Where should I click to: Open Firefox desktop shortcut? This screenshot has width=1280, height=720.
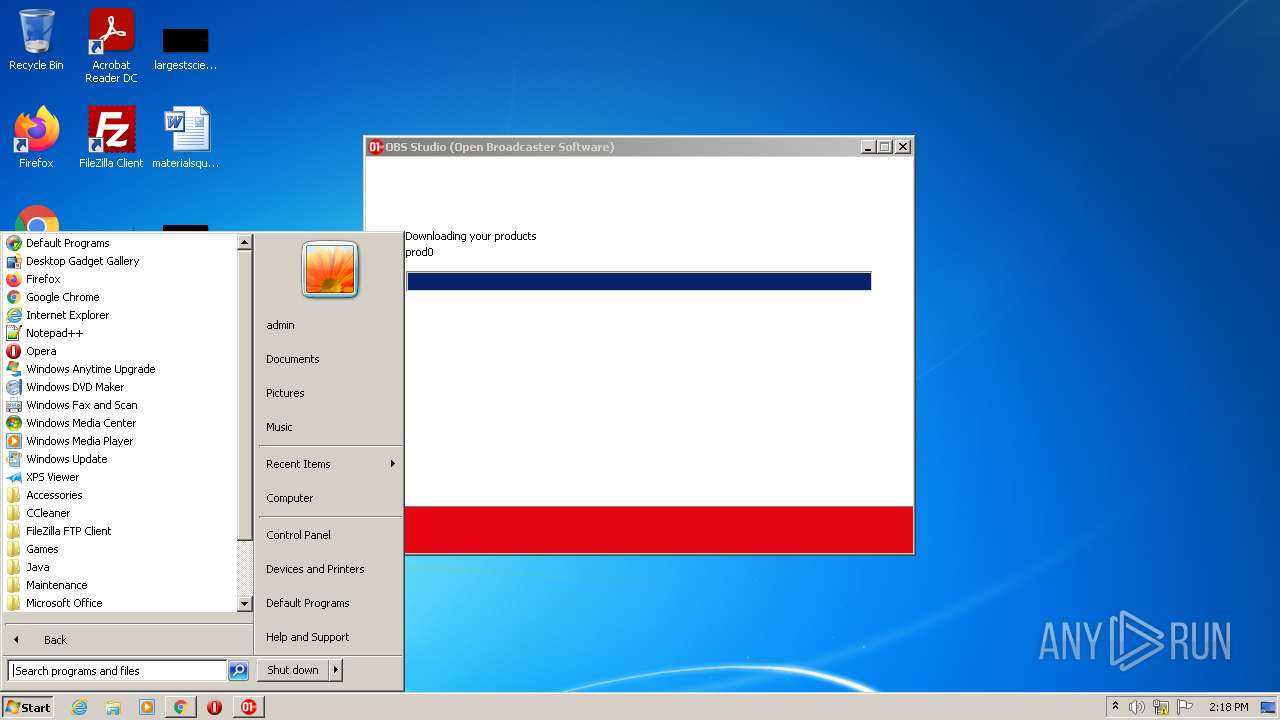[36, 138]
